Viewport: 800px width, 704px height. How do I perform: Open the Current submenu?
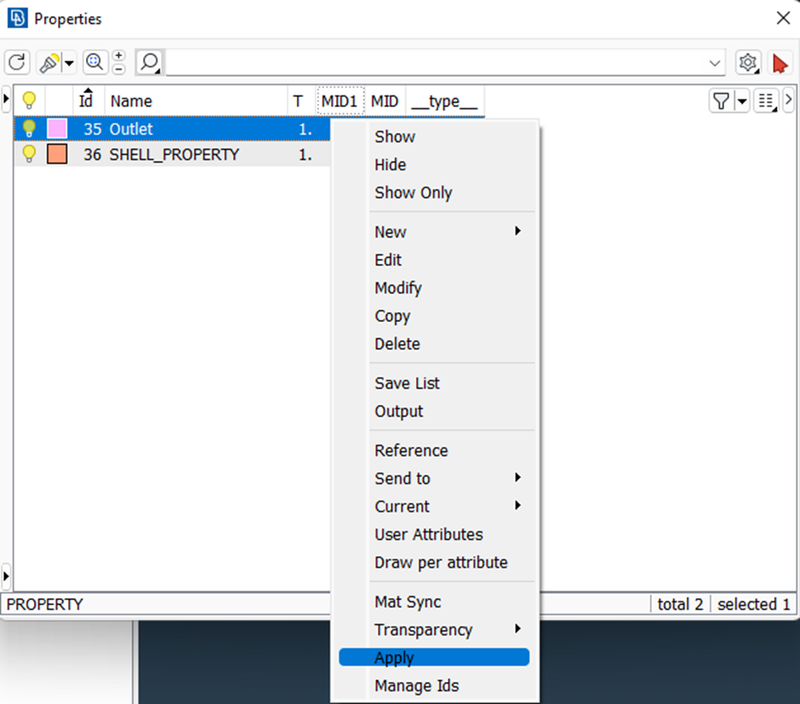[434, 507]
